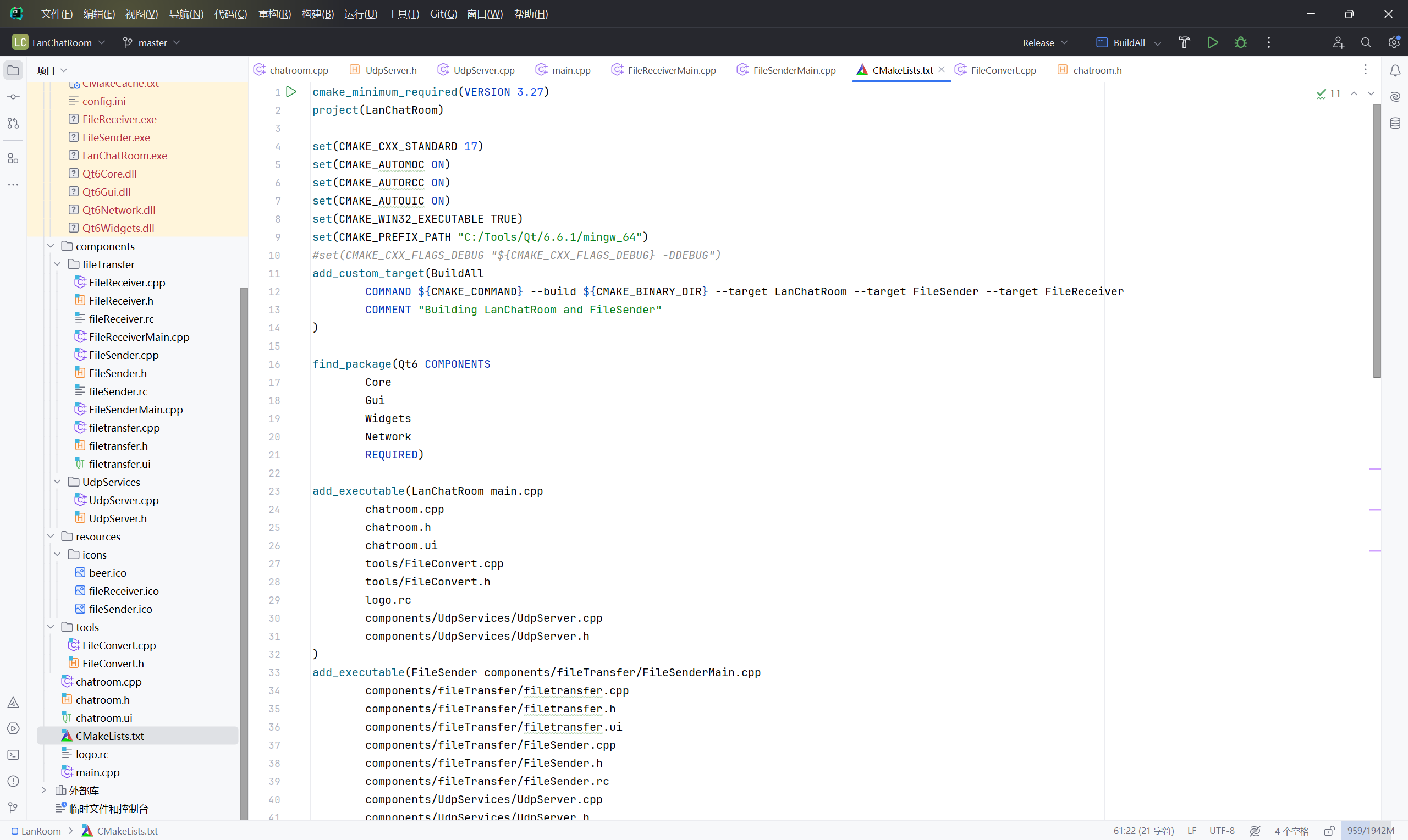This screenshot has height=840, width=1408.
Task: Start debugging with the bug icon
Action: click(1240, 42)
